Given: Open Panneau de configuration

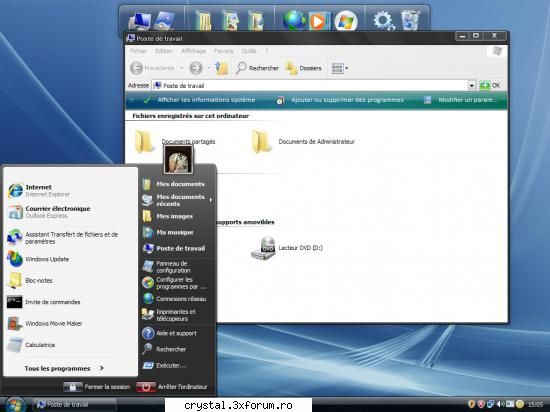Looking at the screenshot, I should (x=167, y=267).
